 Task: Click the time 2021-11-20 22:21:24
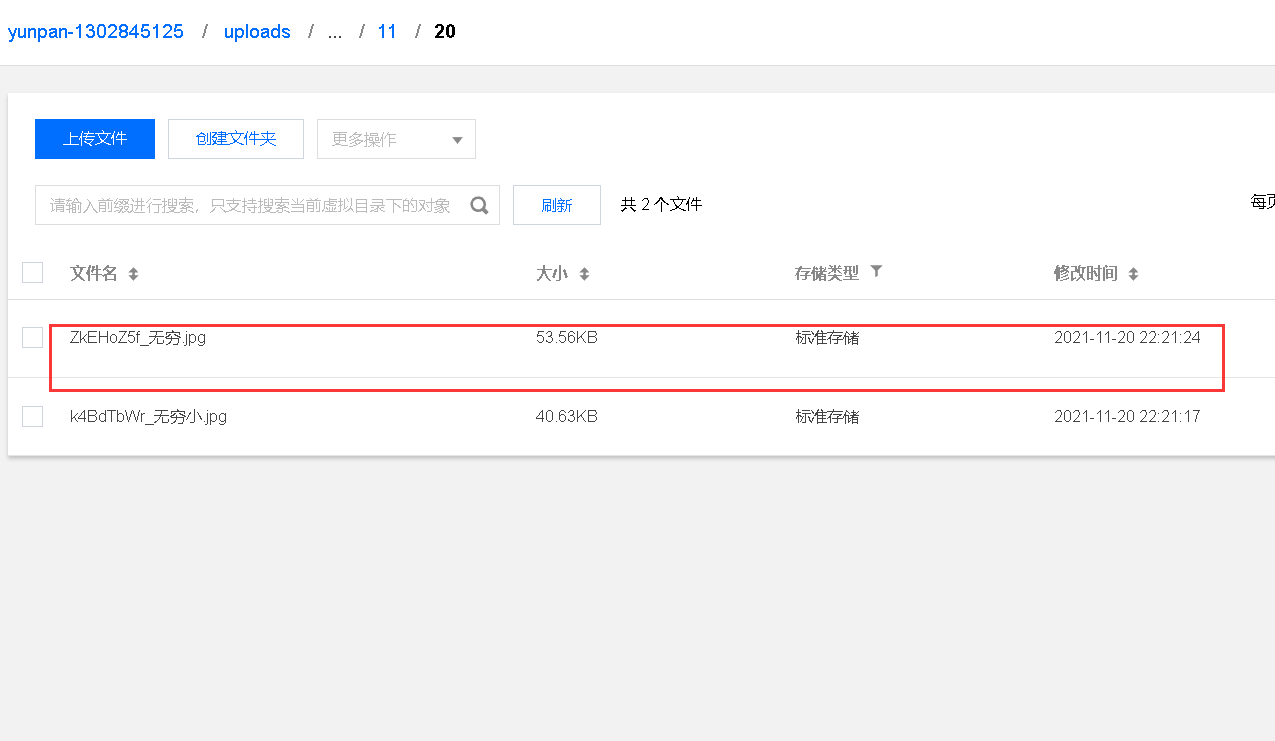pos(1127,338)
